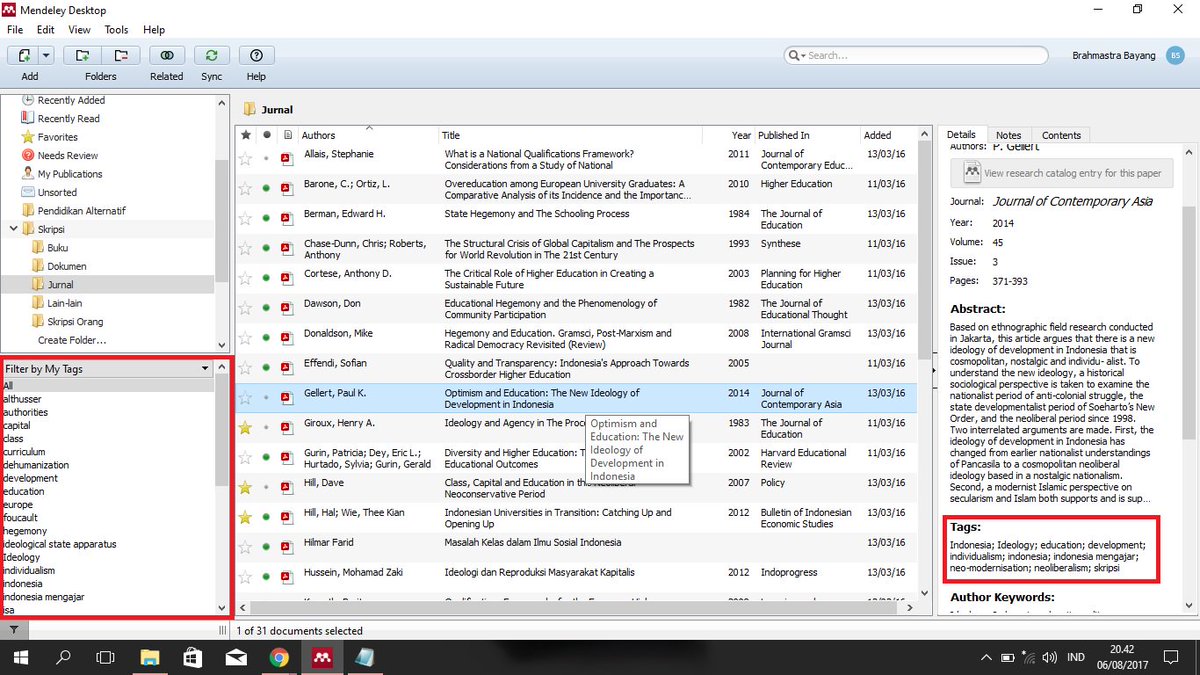1200x675 pixels.
Task: Click the tag list scrollbar down arrow
Action: pos(221,608)
